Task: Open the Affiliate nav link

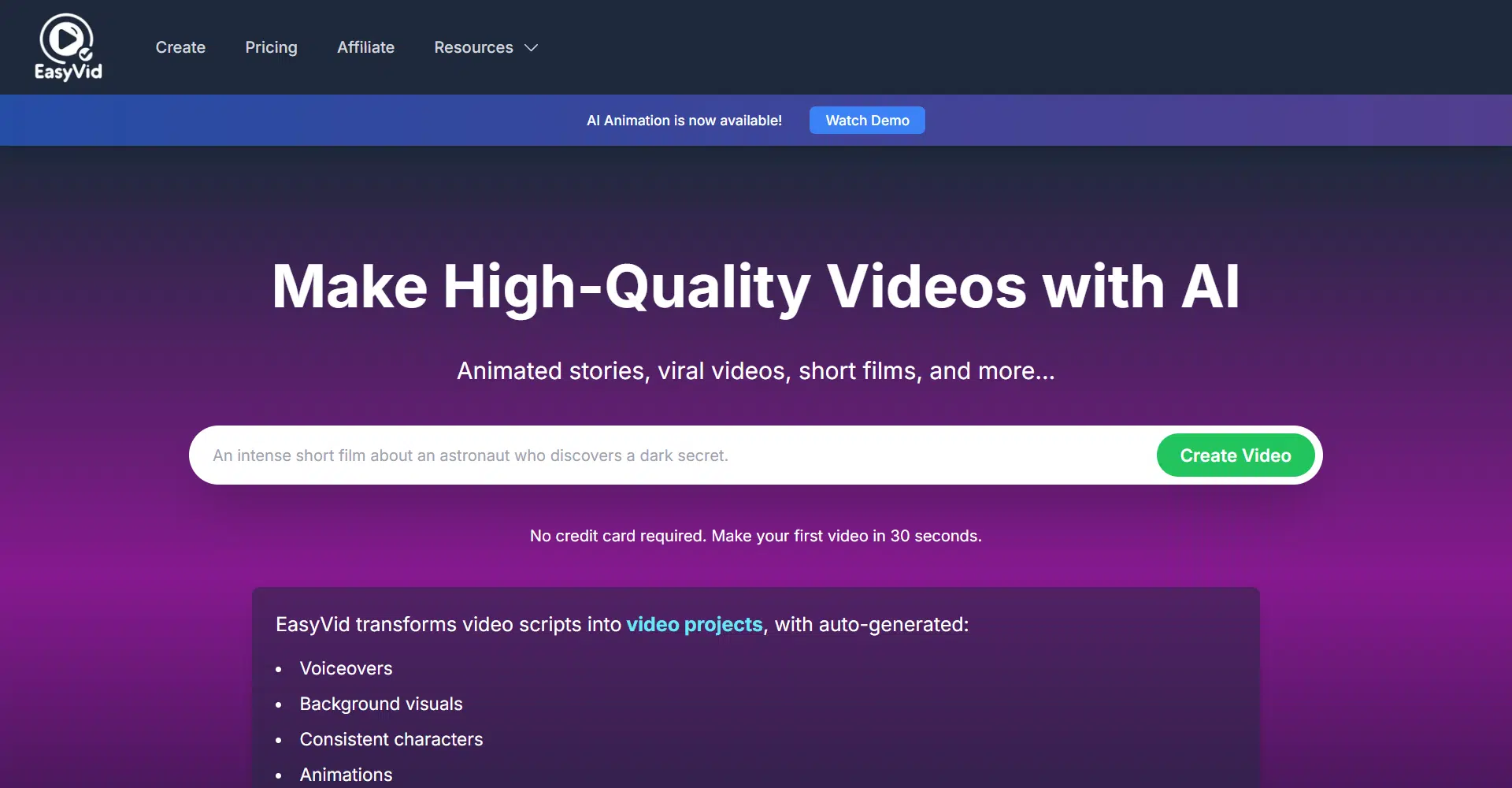Action: click(365, 47)
